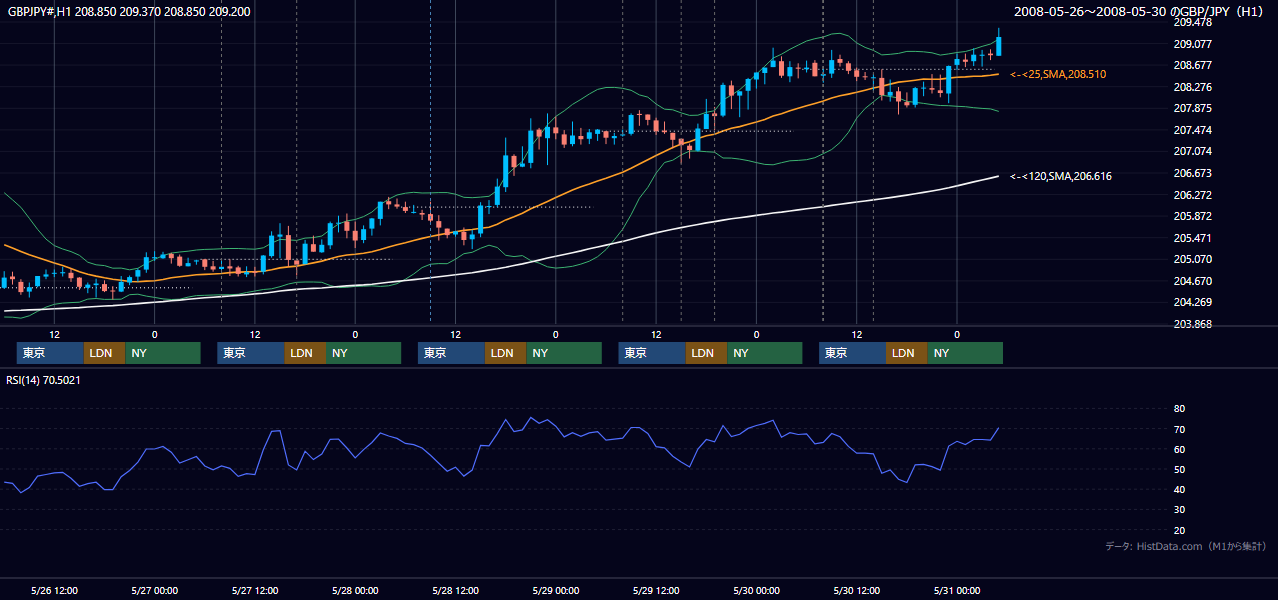Select the 5/27 12:00 time axis label
The image size is (1278, 600).
click(255, 590)
